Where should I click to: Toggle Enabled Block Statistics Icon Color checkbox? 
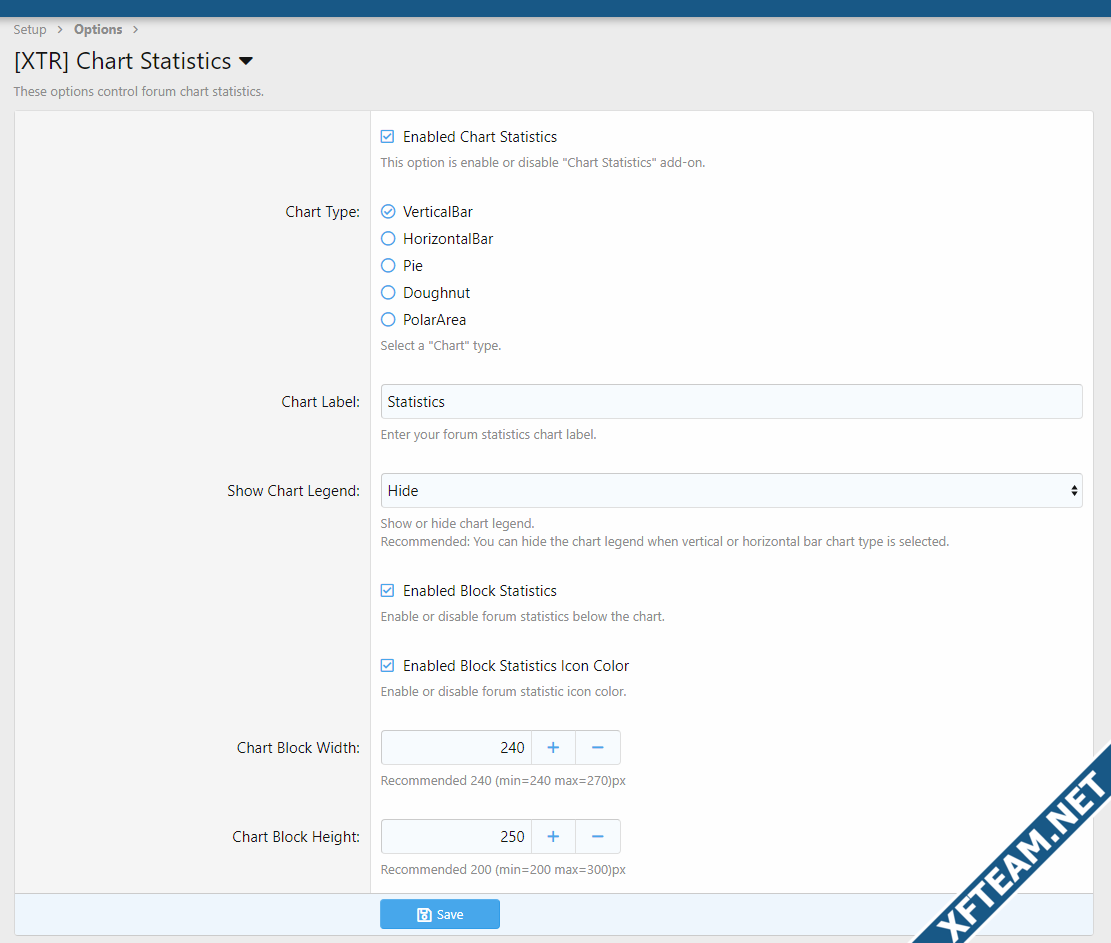tap(388, 666)
